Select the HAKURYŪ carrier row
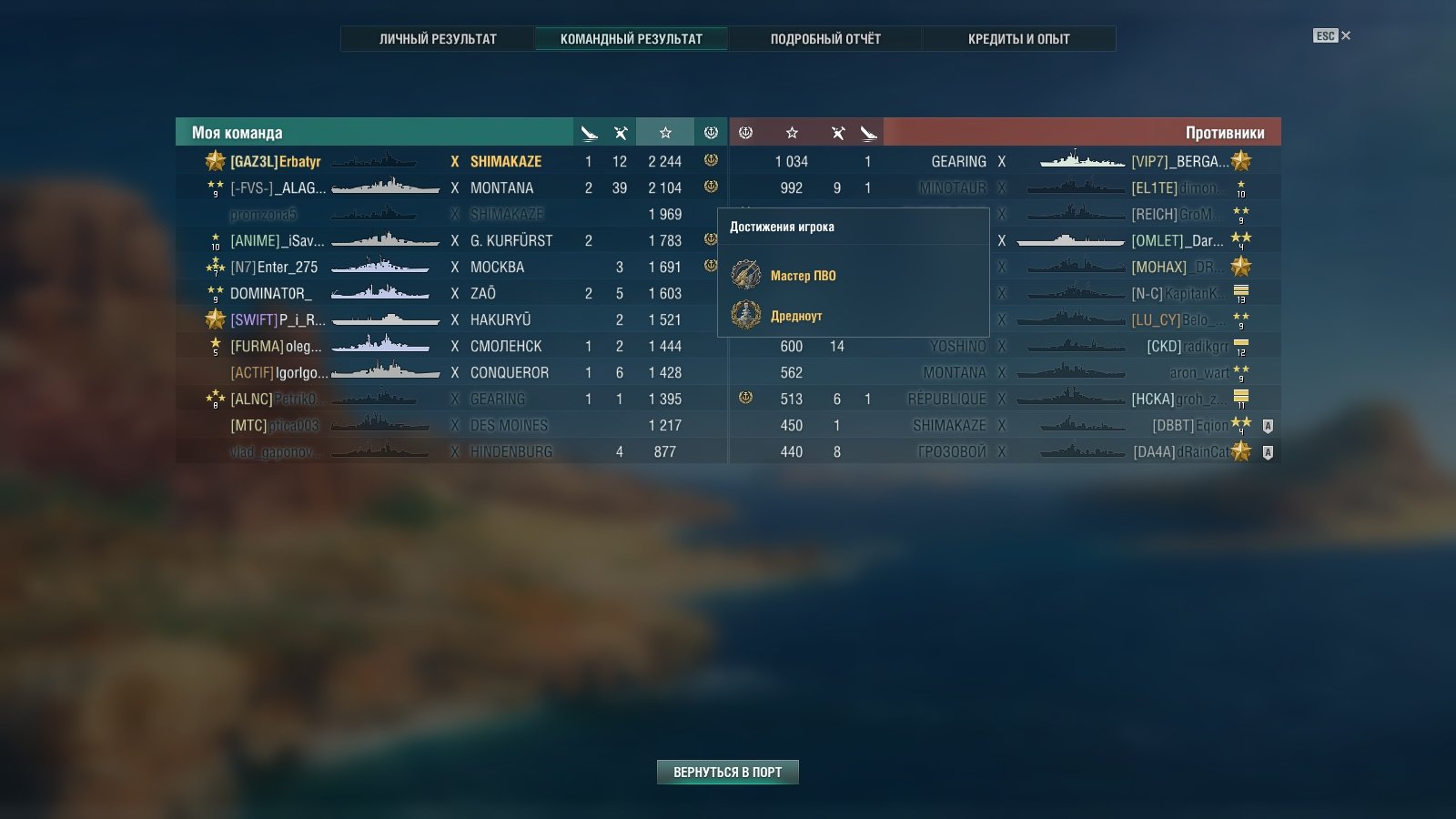 (451, 319)
